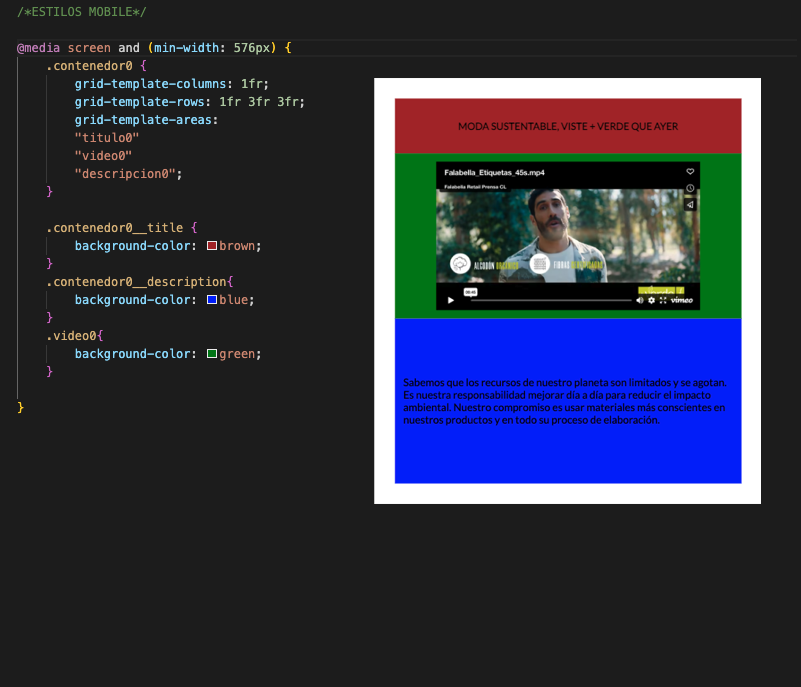Click the "titulo0" string
Image resolution: width=801 pixels, height=687 pixels.
(x=107, y=138)
